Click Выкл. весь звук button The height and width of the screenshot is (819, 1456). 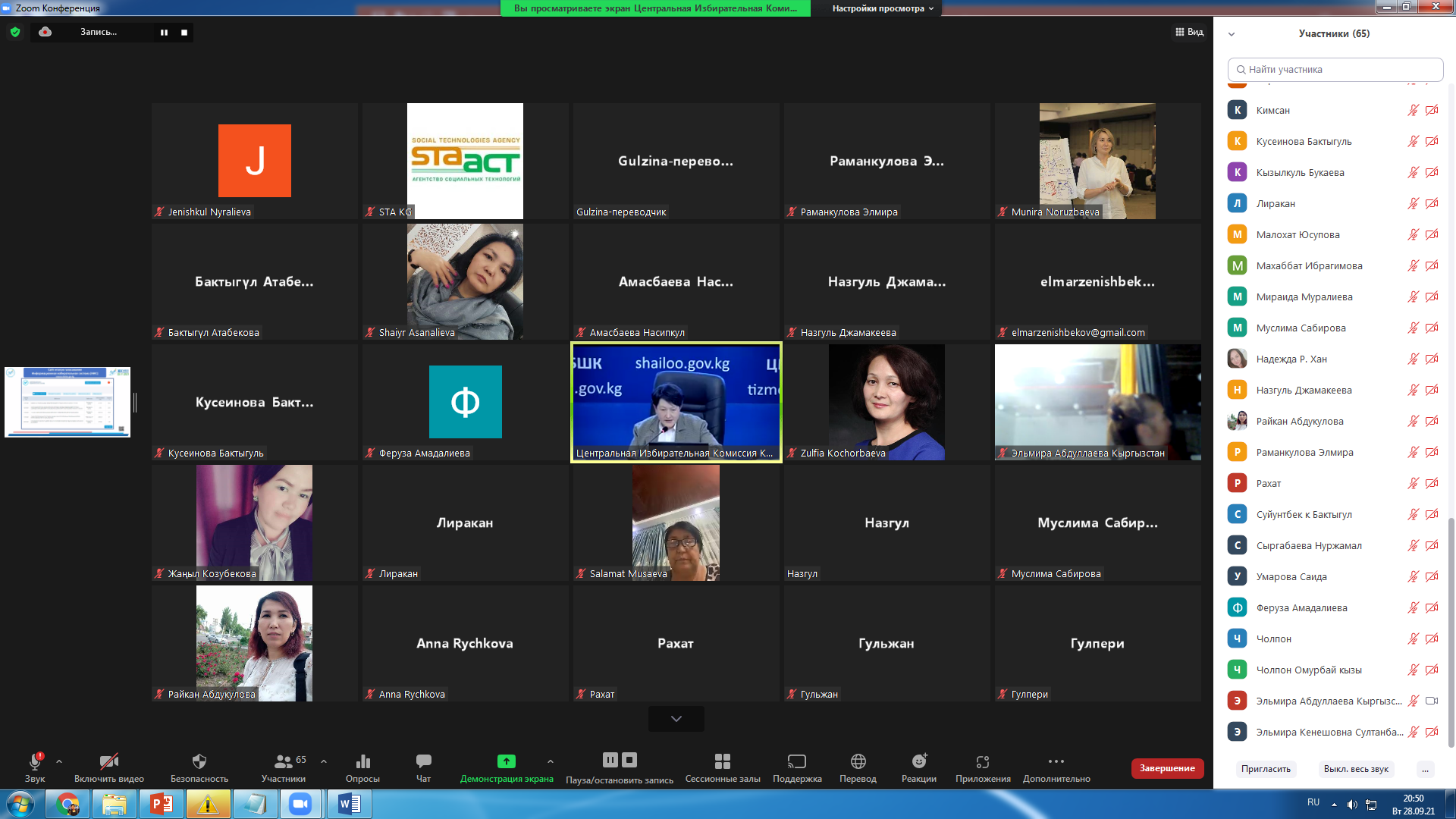pyautogui.click(x=1355, y=769)
